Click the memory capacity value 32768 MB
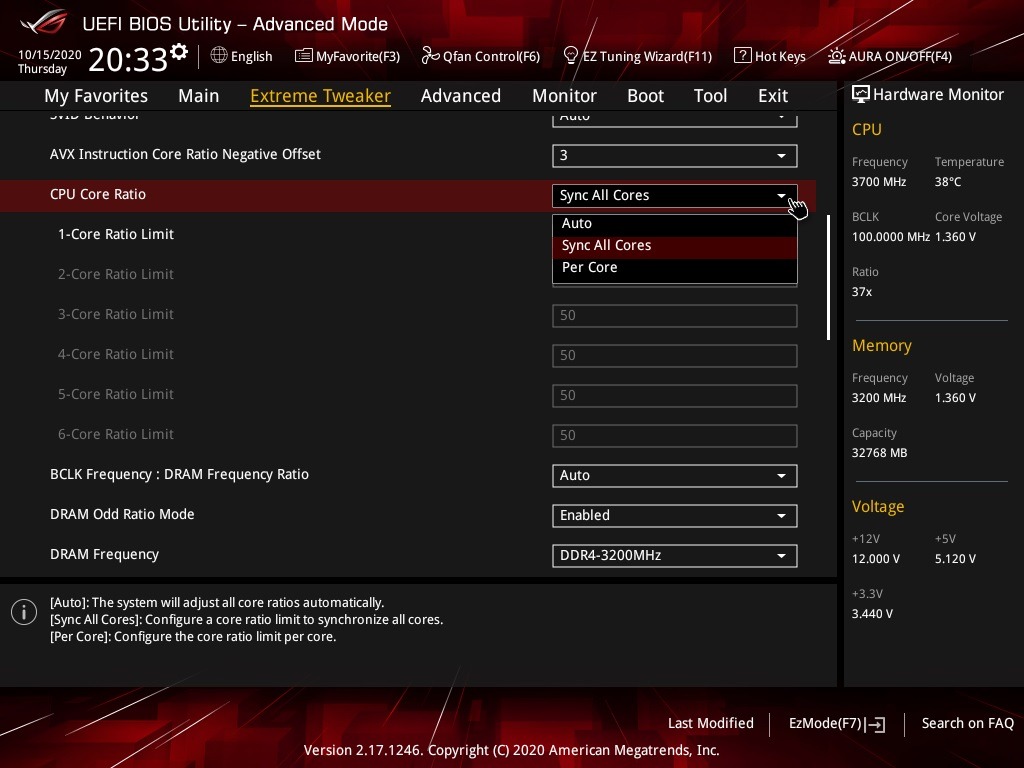 879,453
